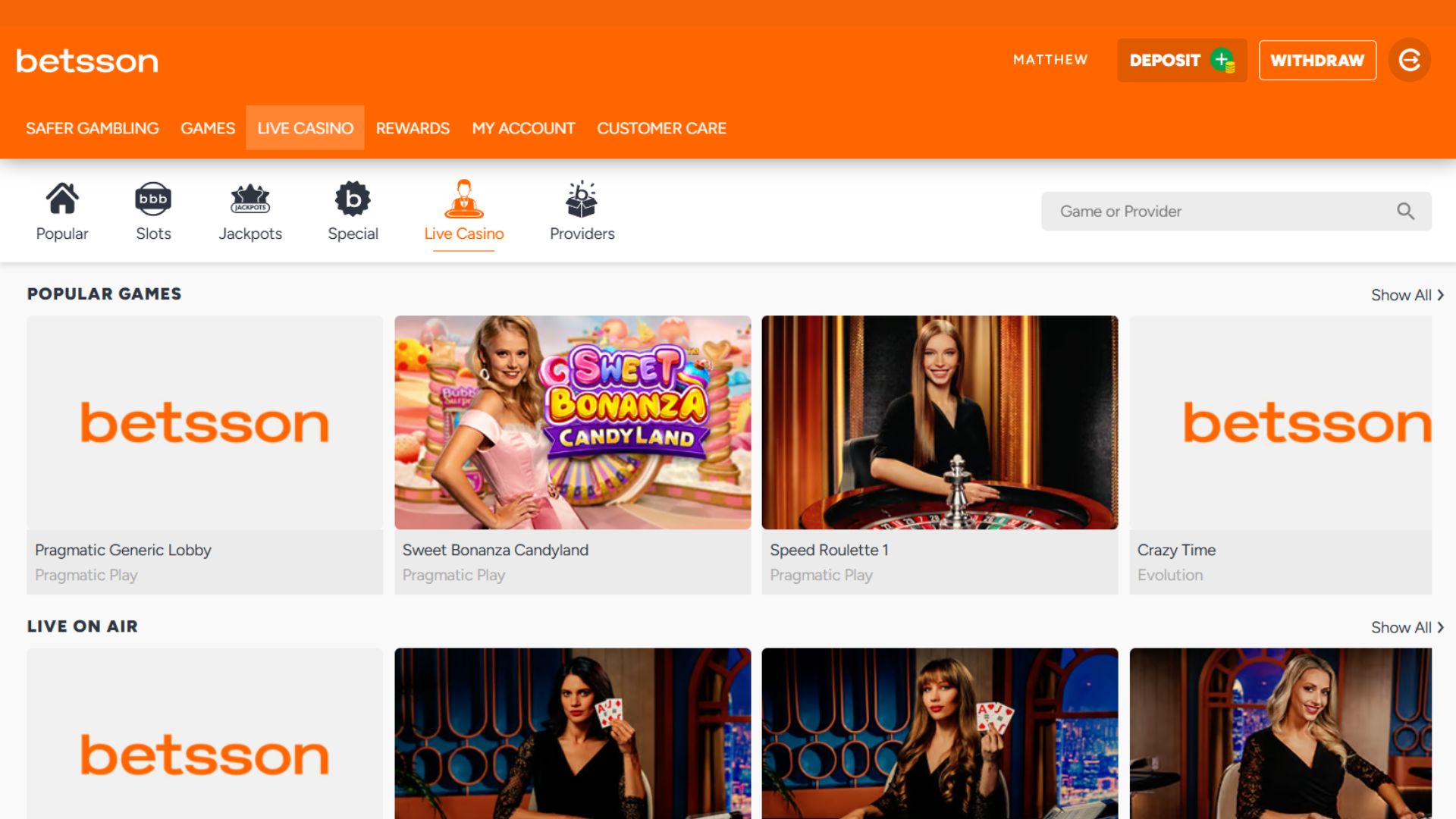The height and width of the screenshot is (819, 1456).
Task: Show all Live On Air games
Action: [1407, 627]
